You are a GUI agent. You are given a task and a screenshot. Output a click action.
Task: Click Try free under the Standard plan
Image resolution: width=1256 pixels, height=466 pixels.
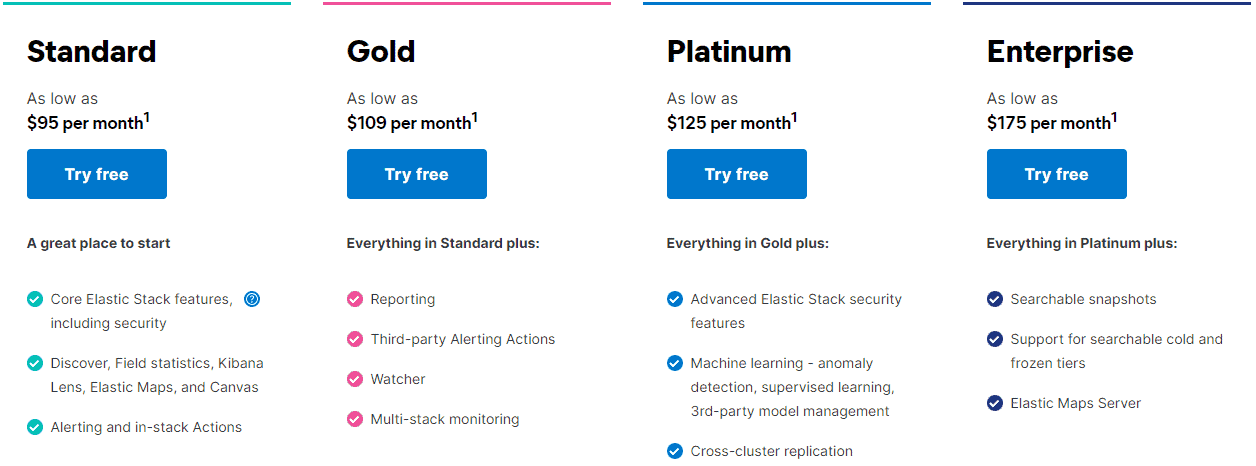[x=97, y=174]
